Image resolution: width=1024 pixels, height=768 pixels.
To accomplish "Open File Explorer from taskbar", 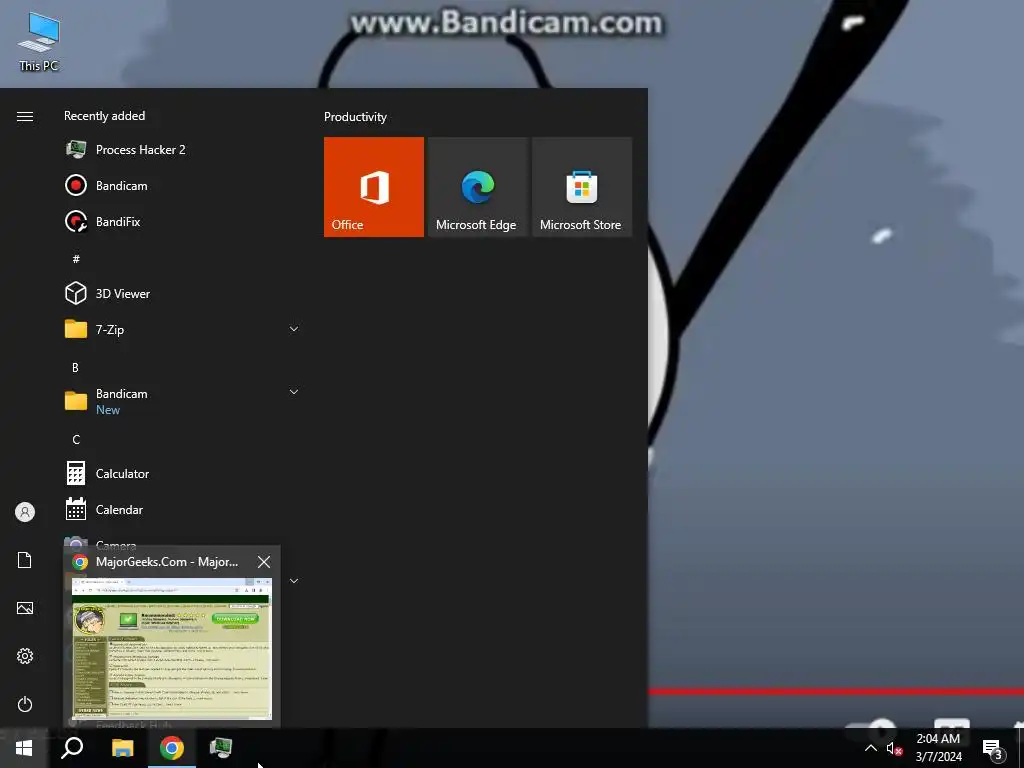I will [122, 748].
